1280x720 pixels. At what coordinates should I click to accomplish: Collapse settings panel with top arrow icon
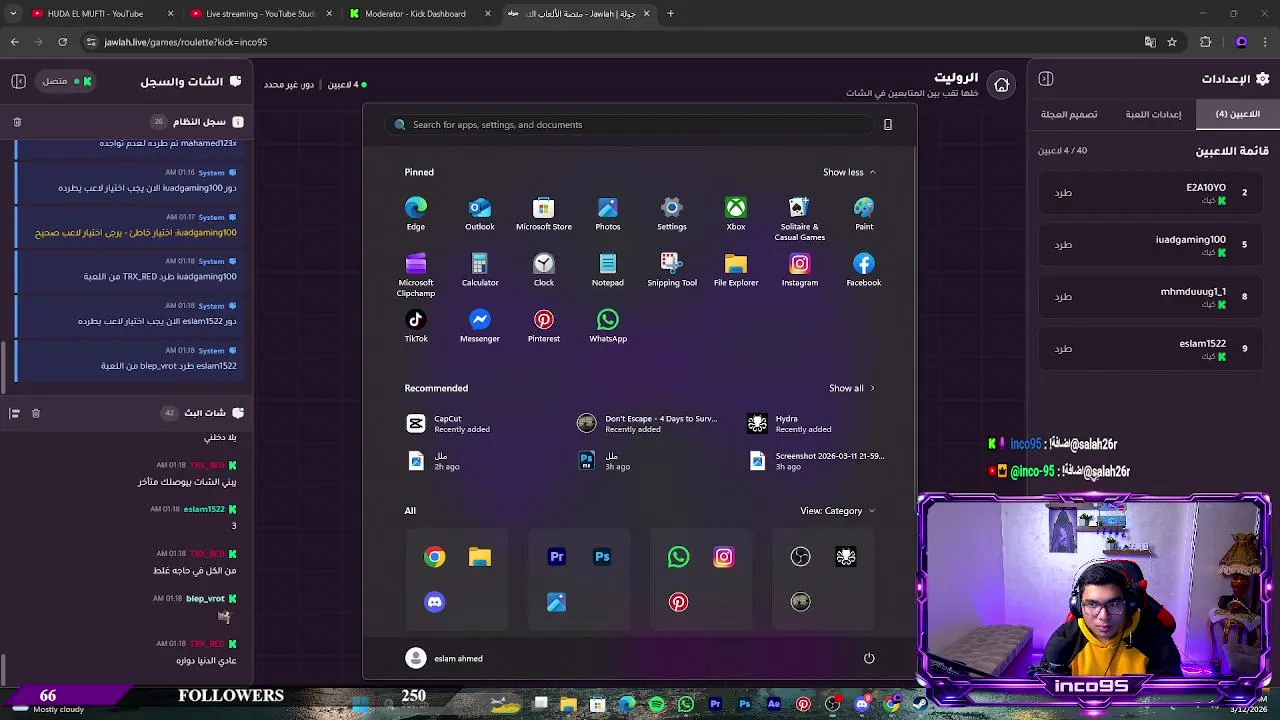(x=1046, y=79)
